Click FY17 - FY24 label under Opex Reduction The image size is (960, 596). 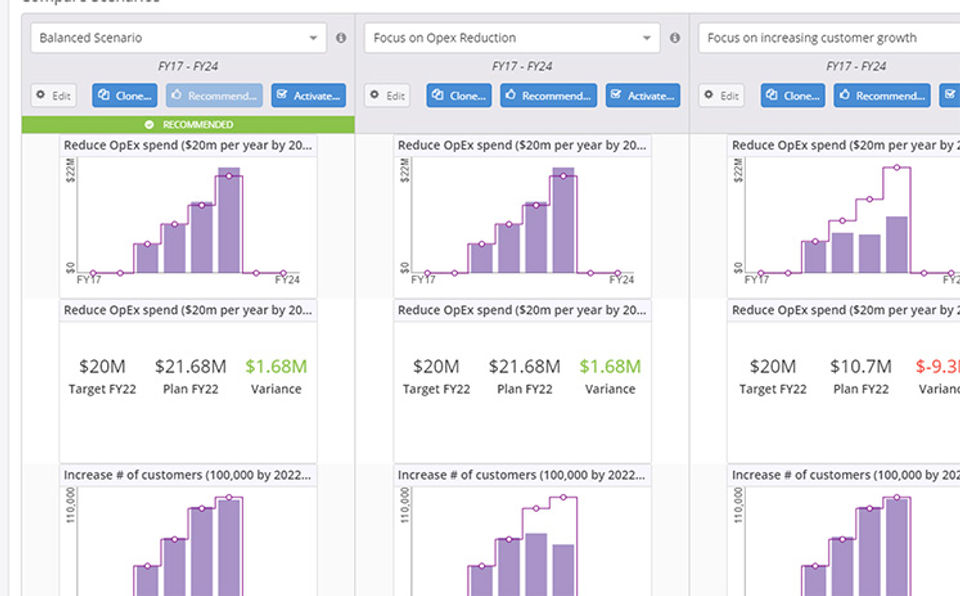pyautogui.click(x=522, y=66)
